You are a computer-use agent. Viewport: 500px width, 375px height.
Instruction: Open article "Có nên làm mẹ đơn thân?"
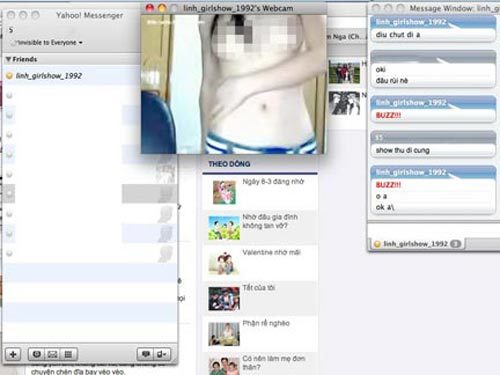[x=274, y=363]
